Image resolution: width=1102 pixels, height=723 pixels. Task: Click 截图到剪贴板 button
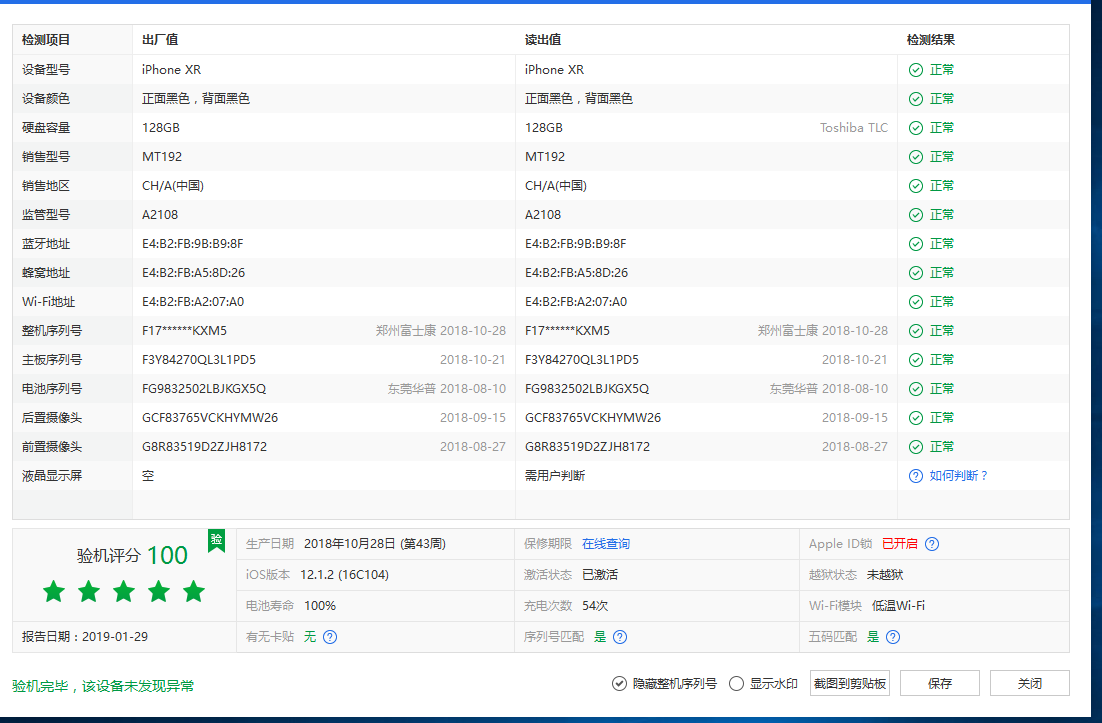(x=849, y=683)
